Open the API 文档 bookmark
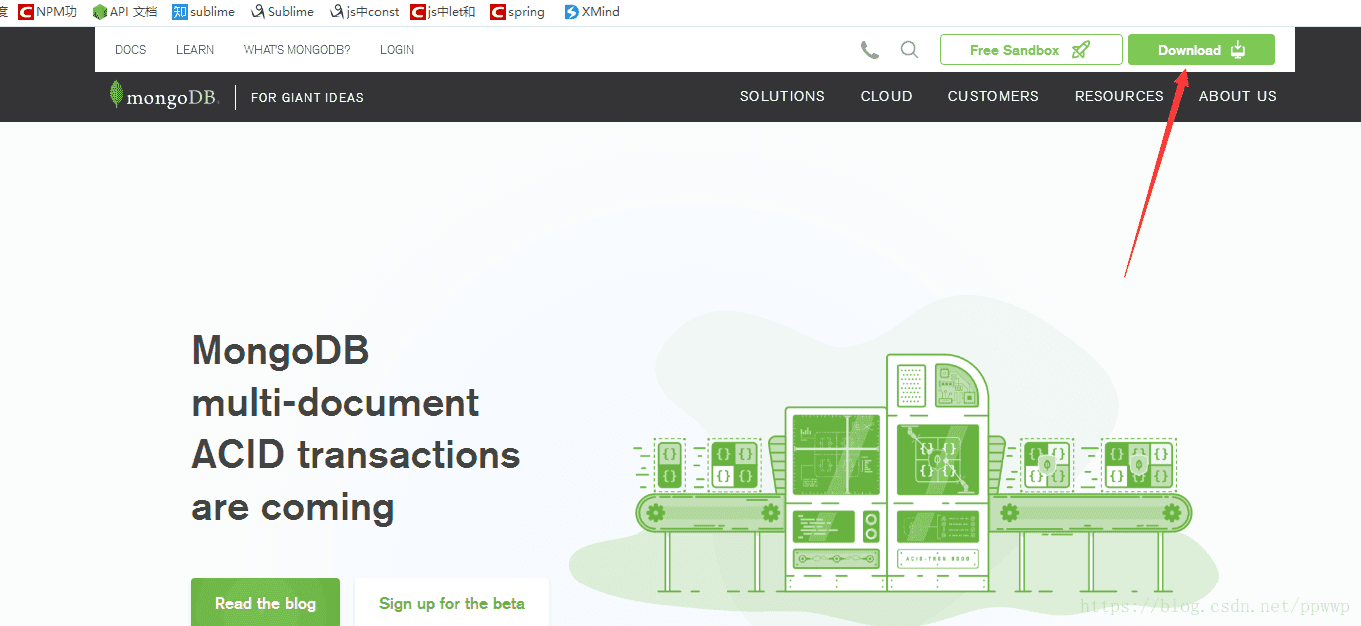 point(125,12)
